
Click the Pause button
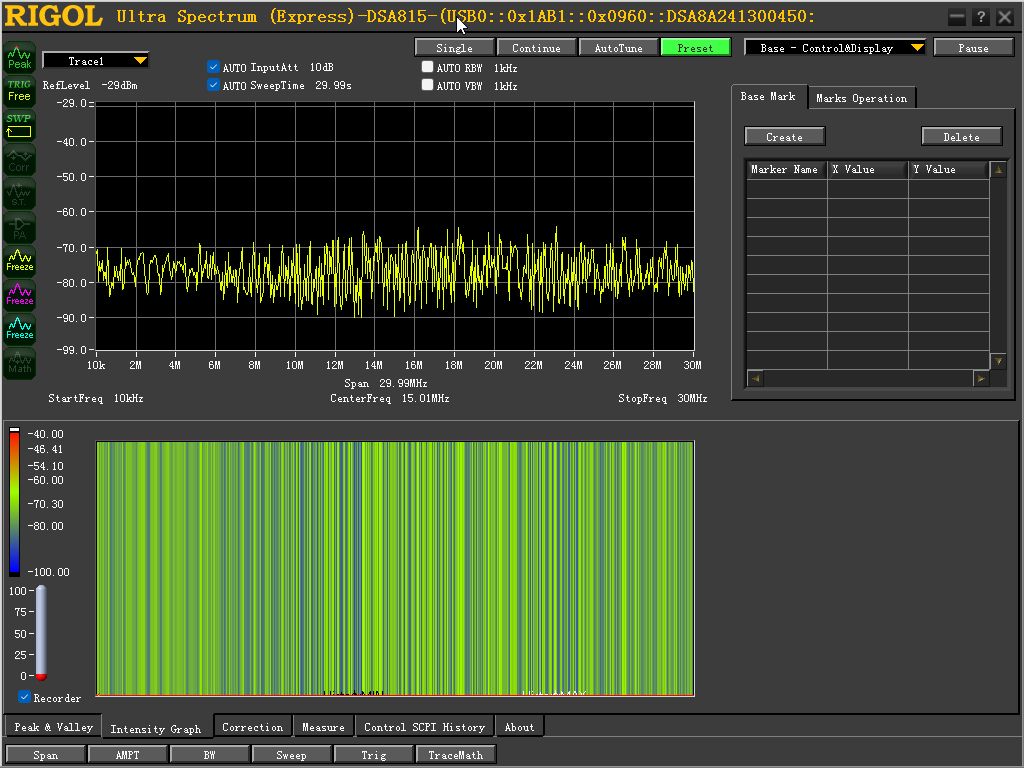point(973,48)
